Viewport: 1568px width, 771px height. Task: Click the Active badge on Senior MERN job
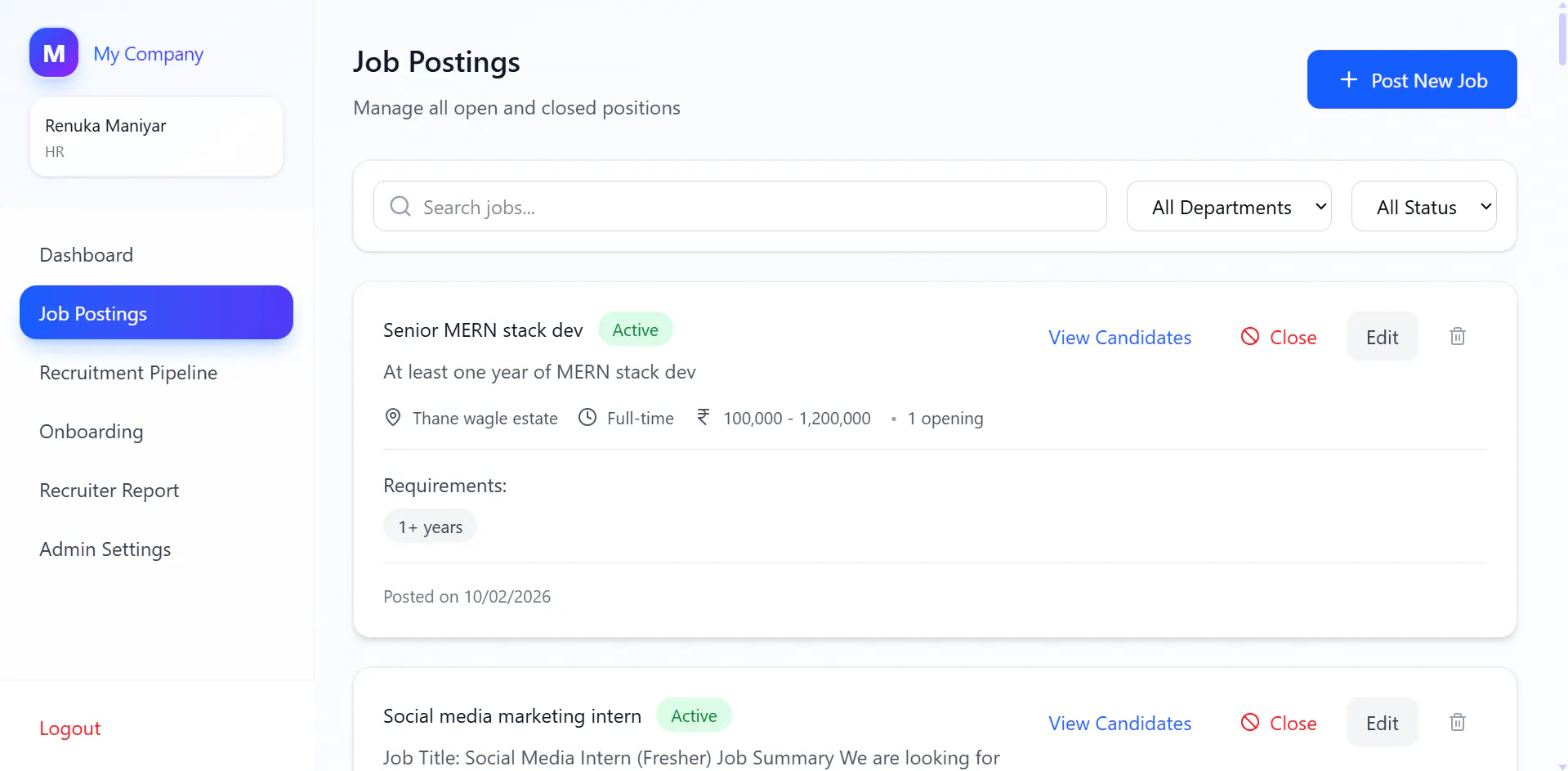coord(635,329)
